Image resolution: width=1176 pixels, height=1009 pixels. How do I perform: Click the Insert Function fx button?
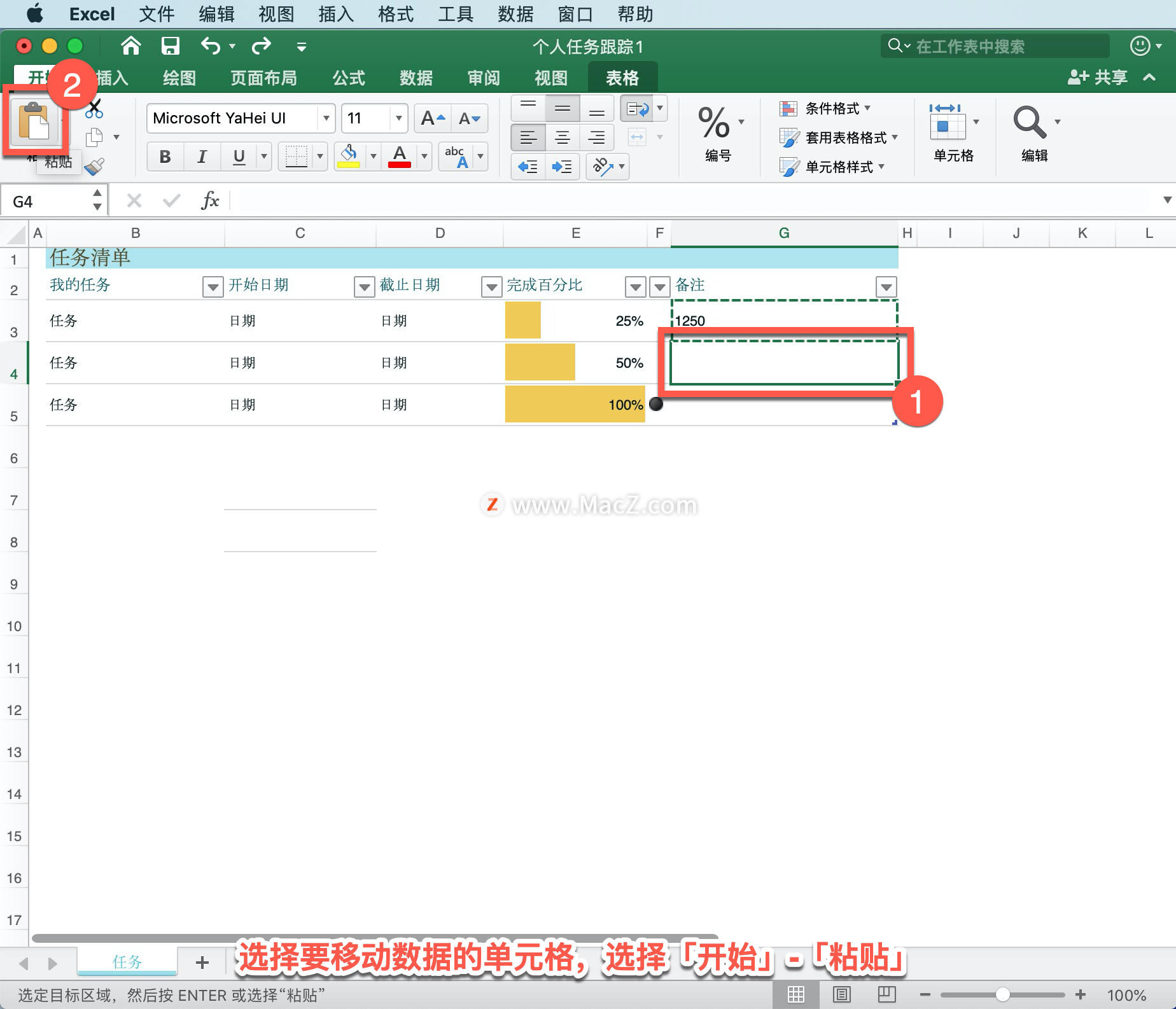(x=210, y=200)
